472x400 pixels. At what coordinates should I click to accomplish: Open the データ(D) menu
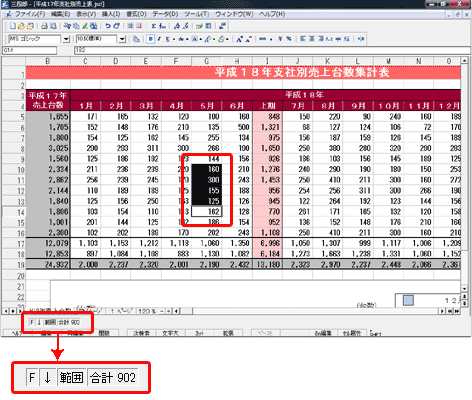coord(165,14)
